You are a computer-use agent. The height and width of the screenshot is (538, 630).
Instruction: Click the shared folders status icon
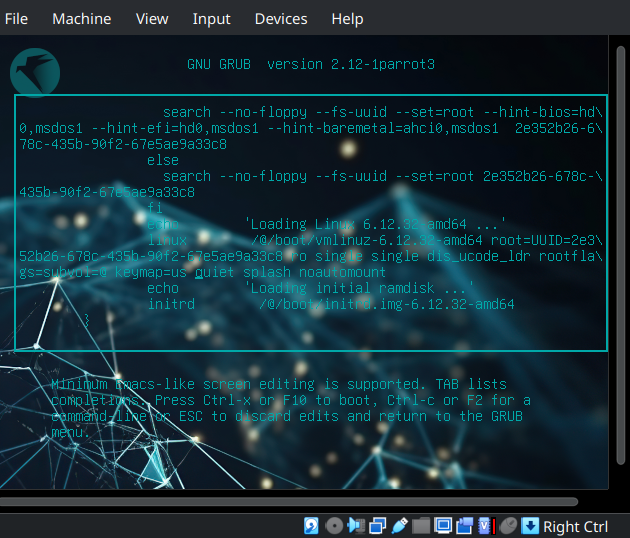pos(421,526)
